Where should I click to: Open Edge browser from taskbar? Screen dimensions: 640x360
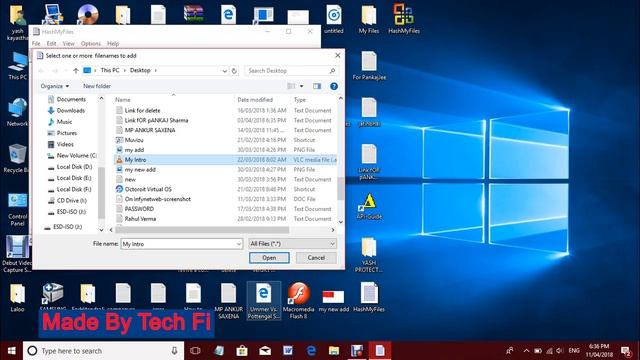tap(311, 351)
